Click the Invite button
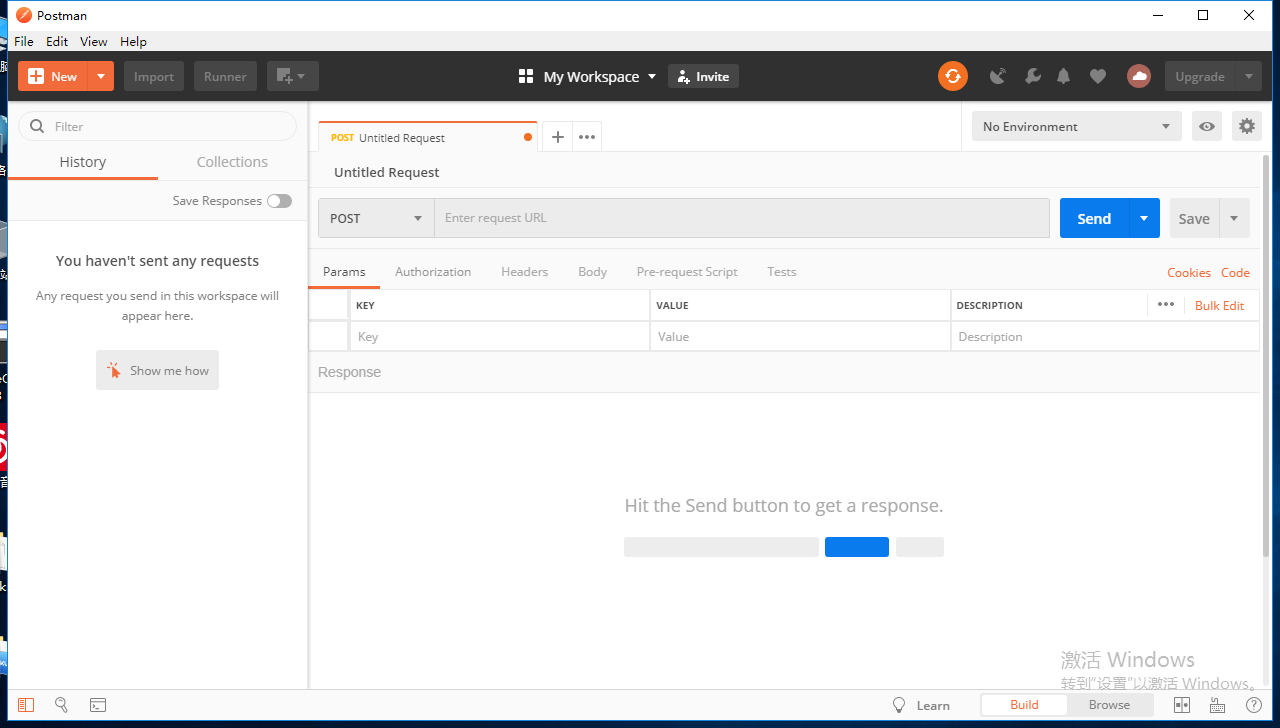Screen dimensions: 1280x728 coord(703,76)
